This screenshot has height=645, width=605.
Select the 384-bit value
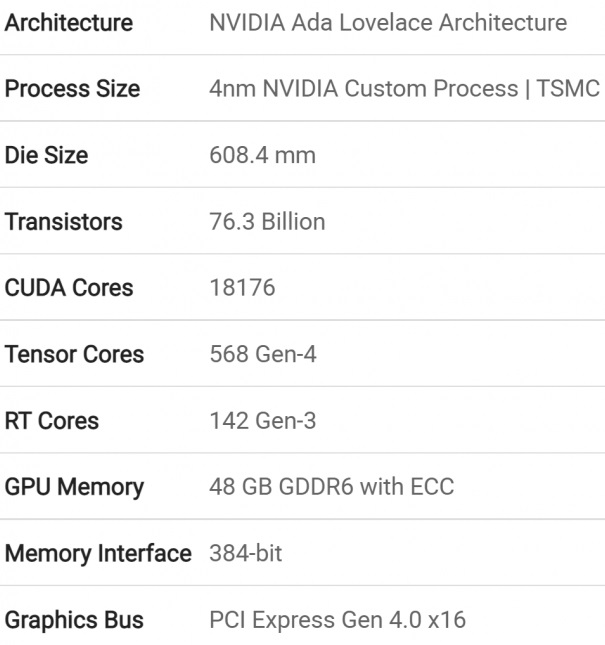pyautogui.click(x=246, y=553)
